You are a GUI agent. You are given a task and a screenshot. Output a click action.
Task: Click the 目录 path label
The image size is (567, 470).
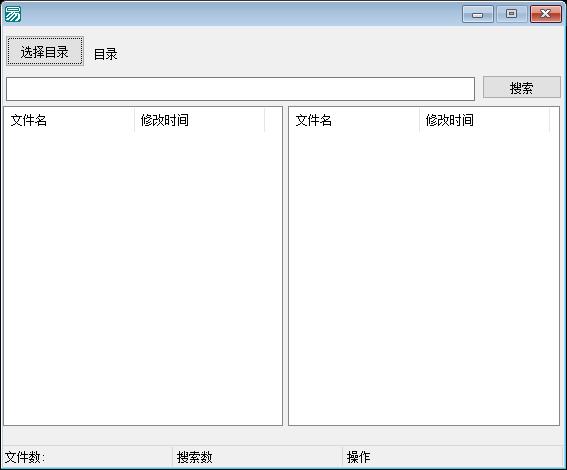[x=106, y=54]
